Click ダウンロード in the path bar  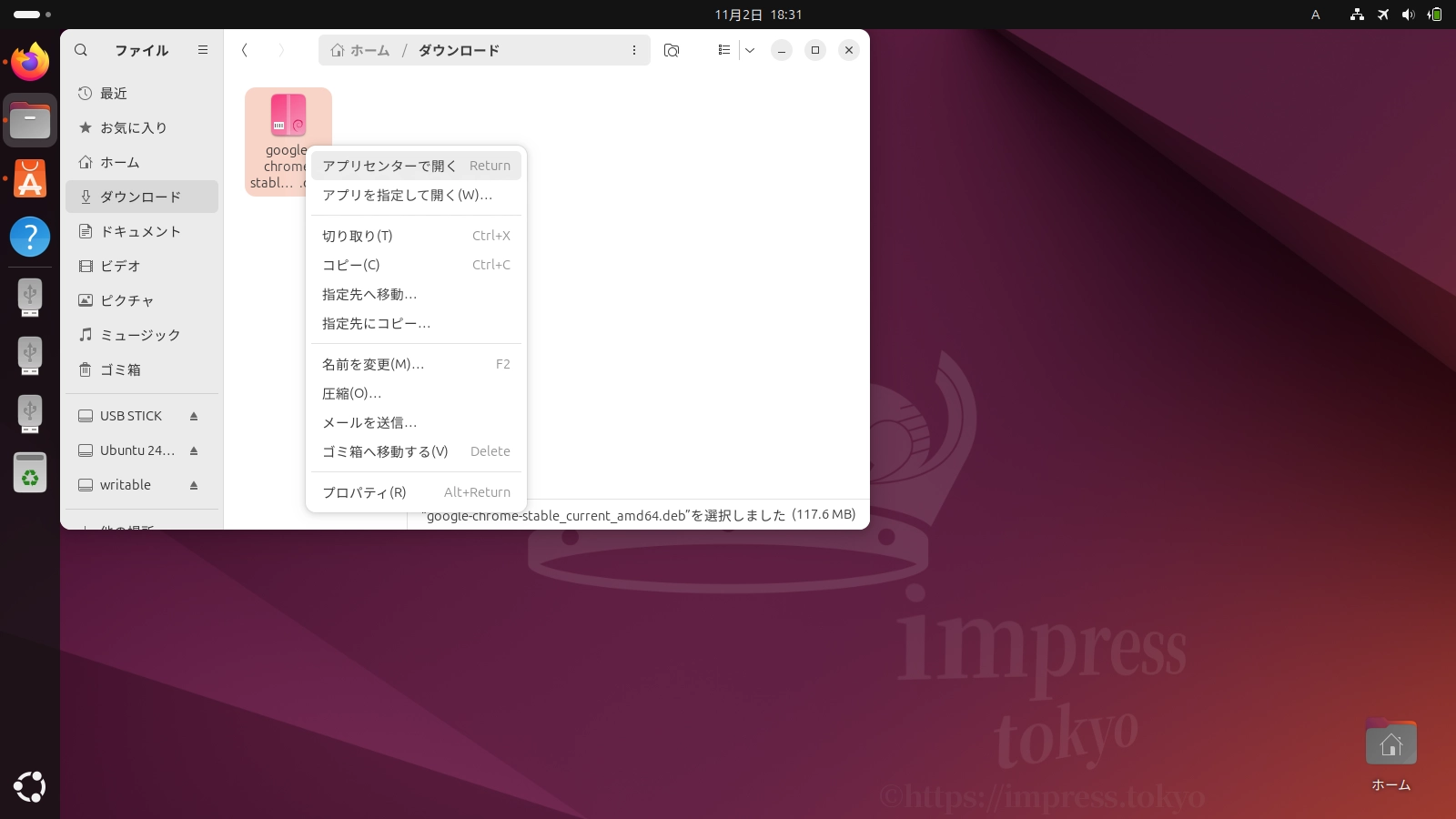[459, 50]
